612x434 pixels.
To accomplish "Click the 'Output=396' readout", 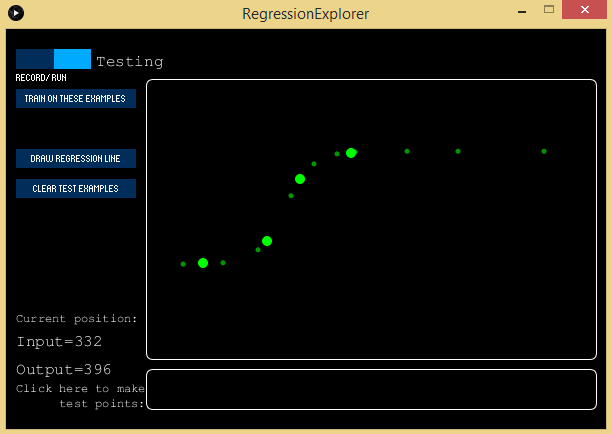I will click(x=64, y=370).
